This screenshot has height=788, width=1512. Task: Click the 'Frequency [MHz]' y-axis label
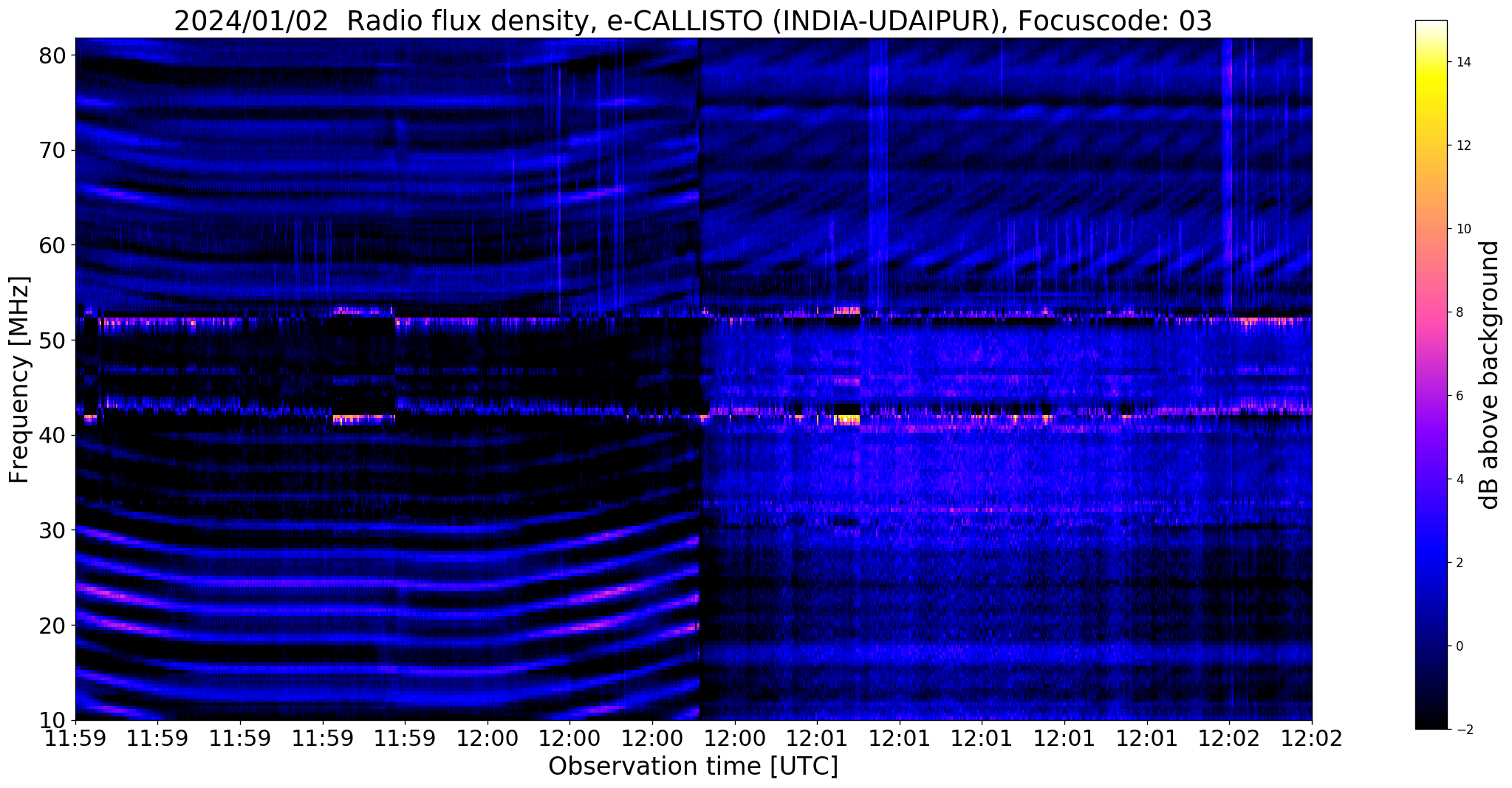[x=19, y=380]
